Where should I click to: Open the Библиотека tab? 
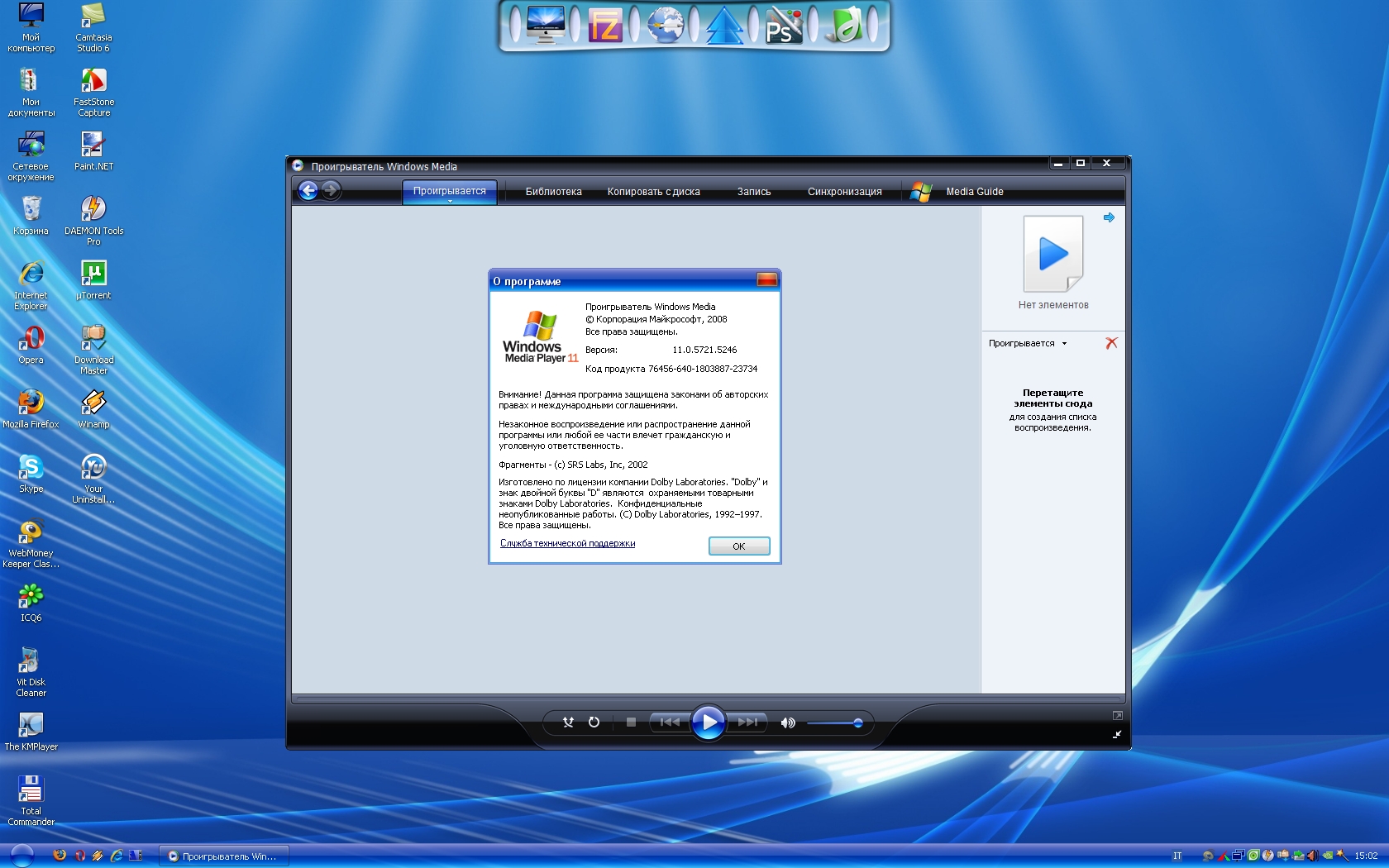[x=553, y=192]
